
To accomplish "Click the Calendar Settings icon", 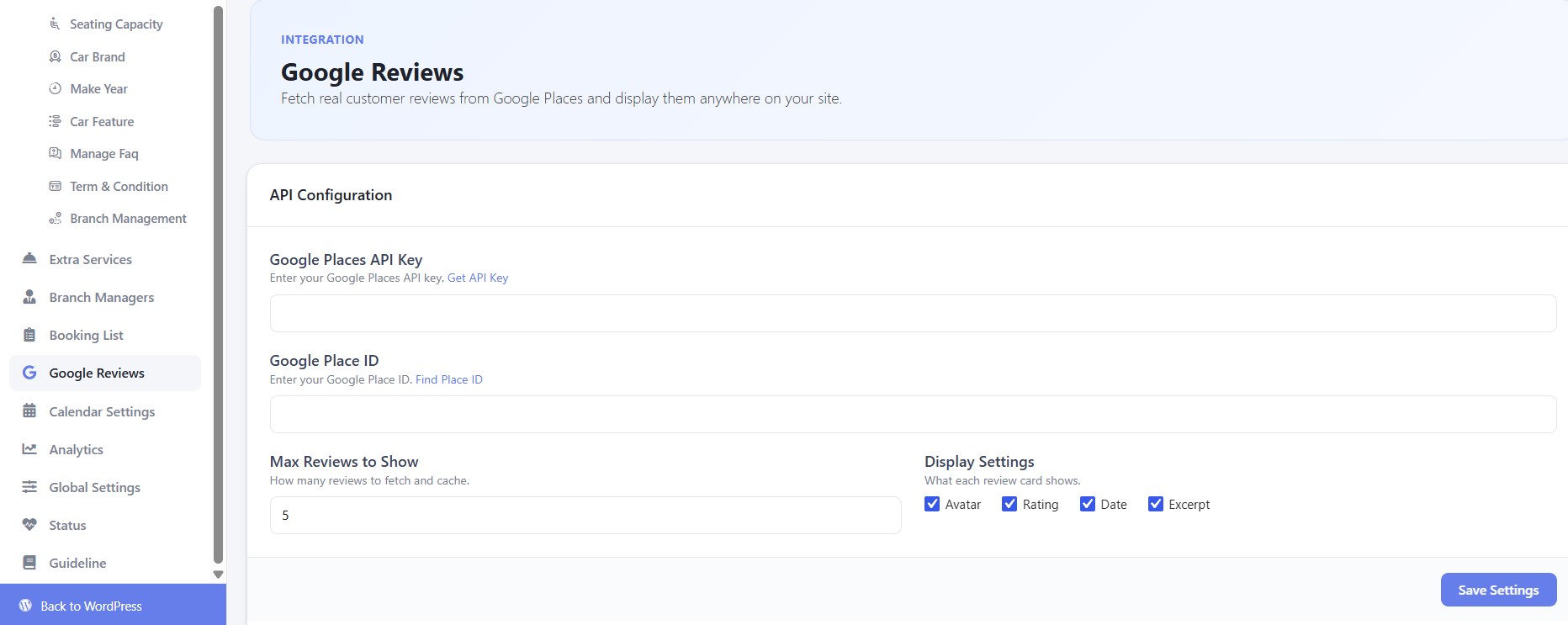I will 29,411.
